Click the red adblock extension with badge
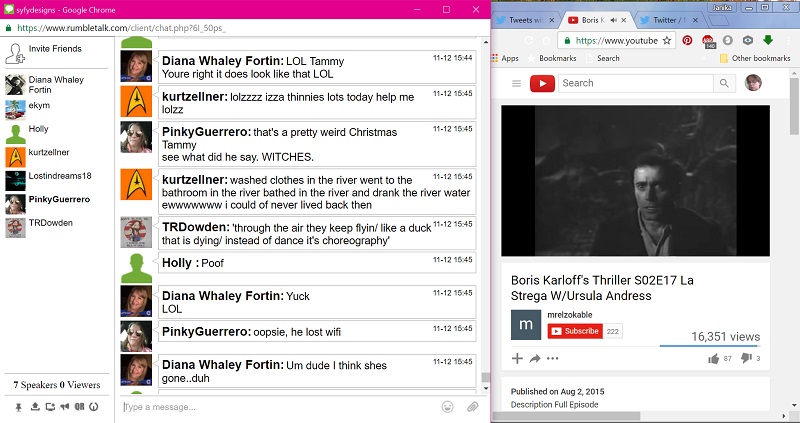800x423 pixels. point(708,41)
